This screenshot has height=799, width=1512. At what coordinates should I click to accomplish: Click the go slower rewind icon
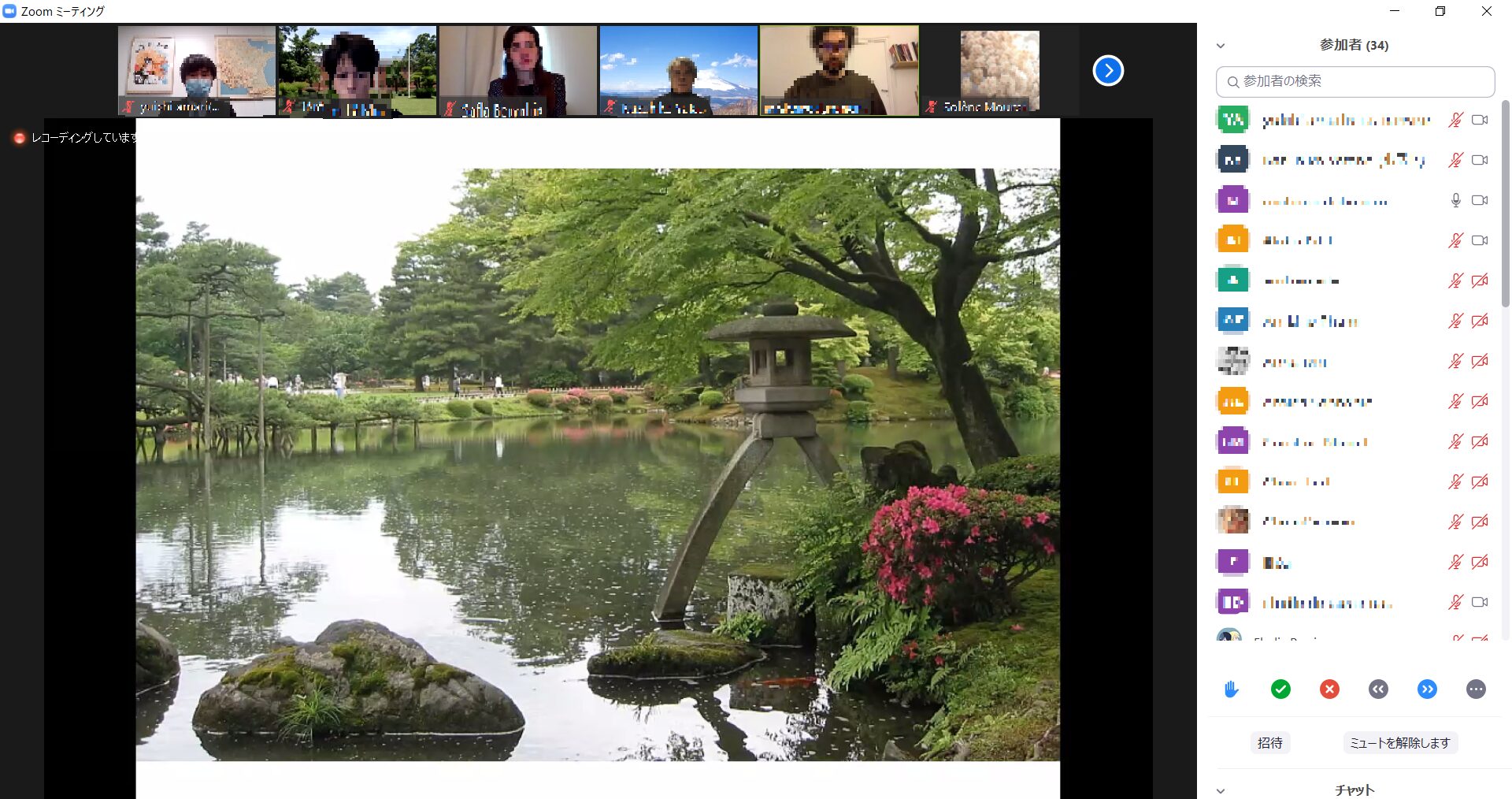coord(1378,689)
